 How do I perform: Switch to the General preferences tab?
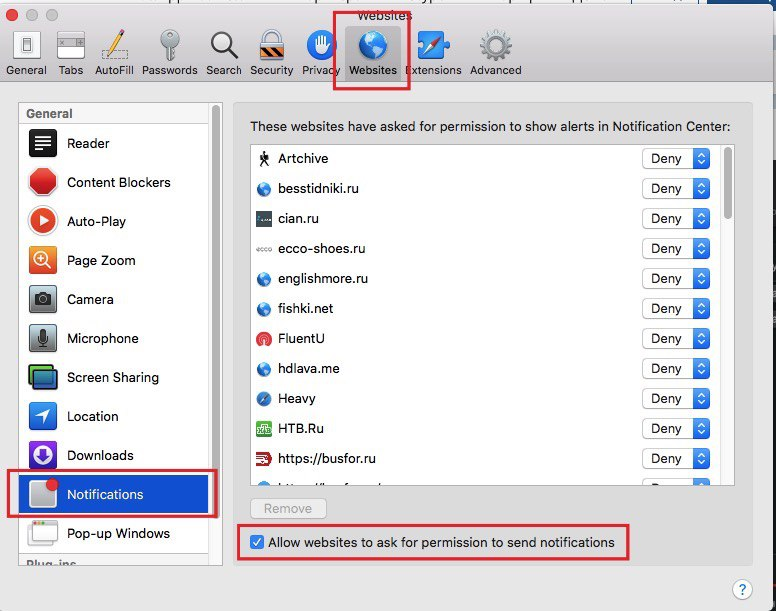[x=27, y=52]
